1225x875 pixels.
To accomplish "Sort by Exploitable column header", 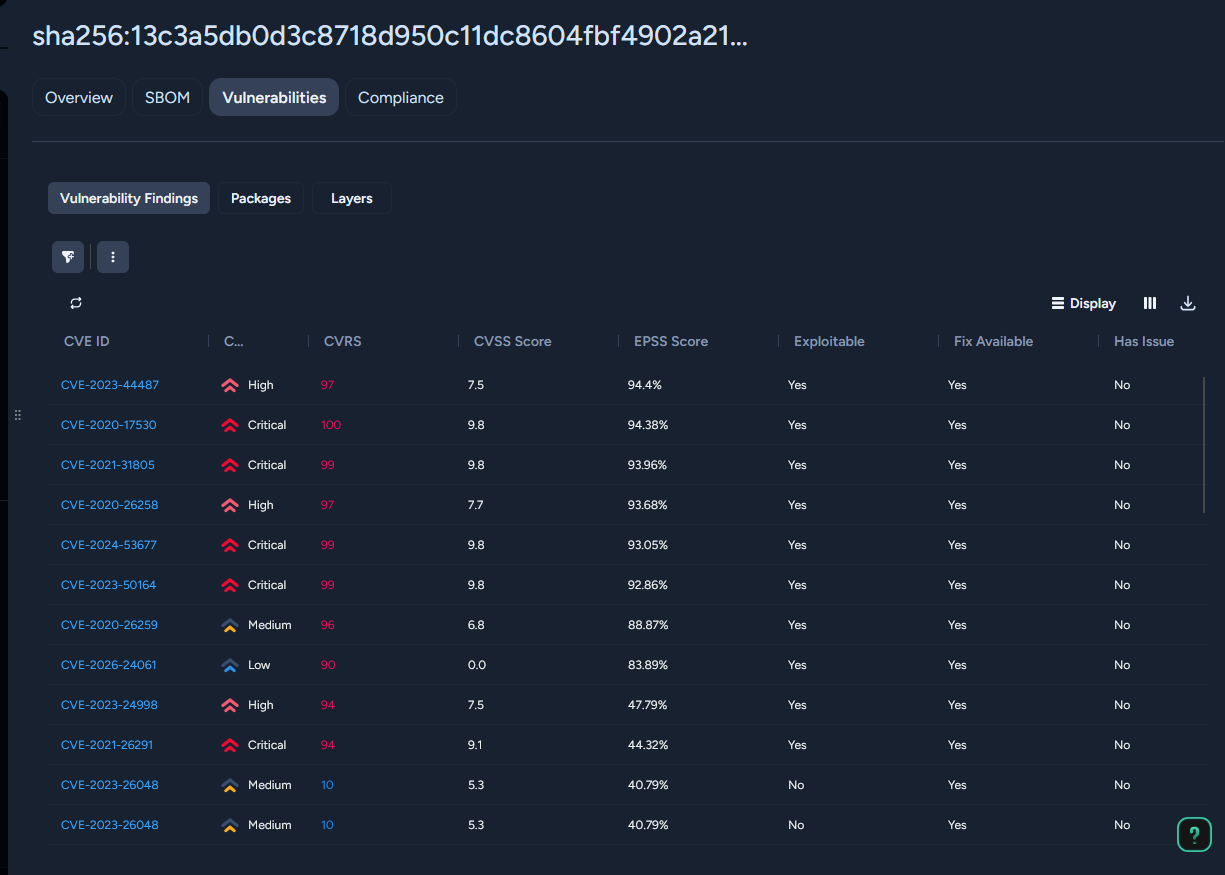I will click(829, 341).
